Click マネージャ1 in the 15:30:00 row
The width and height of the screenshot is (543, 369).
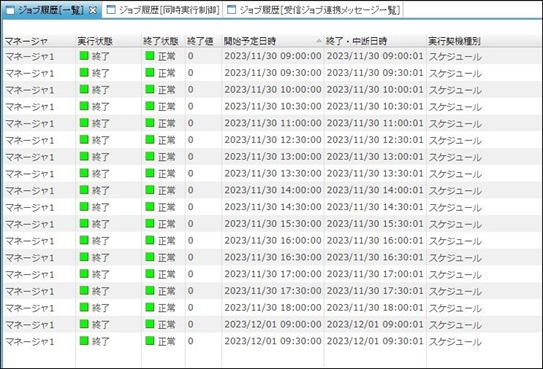pos(30,224)
